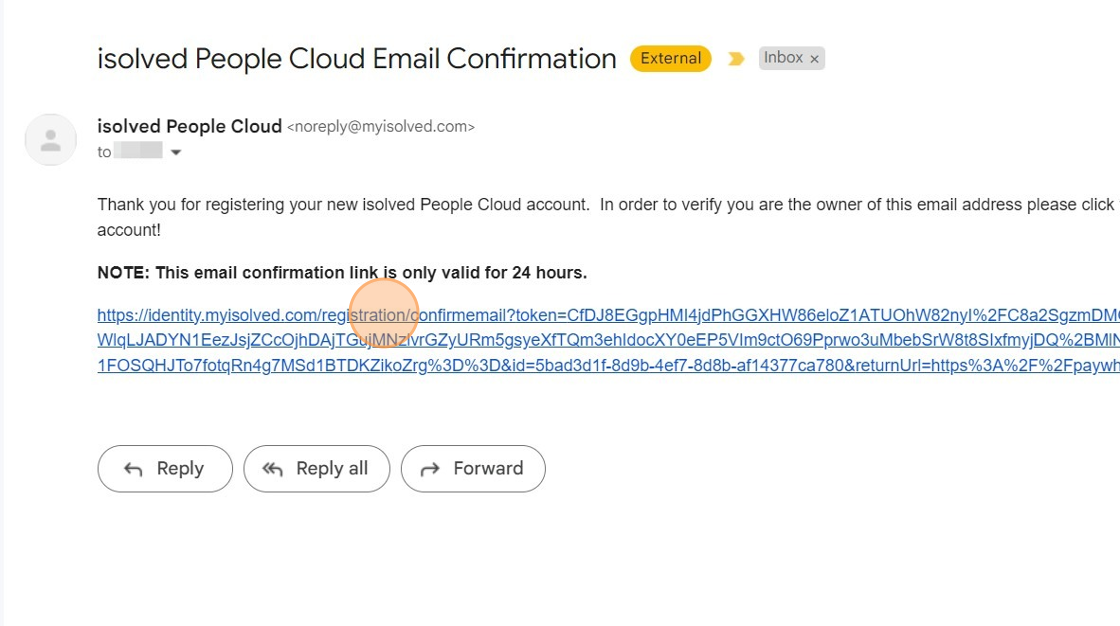This screenshot has height=626, width=1120.
Task: Click the email subject heading
Action: 356,59
